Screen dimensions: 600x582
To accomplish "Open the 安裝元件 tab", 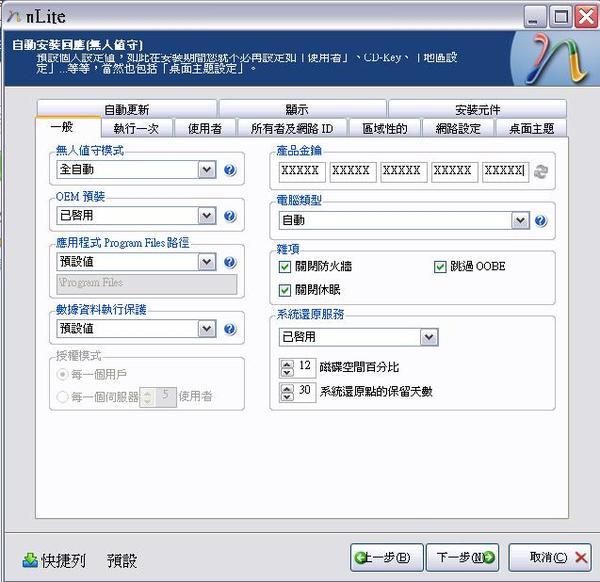I will (x=478, y=109).
